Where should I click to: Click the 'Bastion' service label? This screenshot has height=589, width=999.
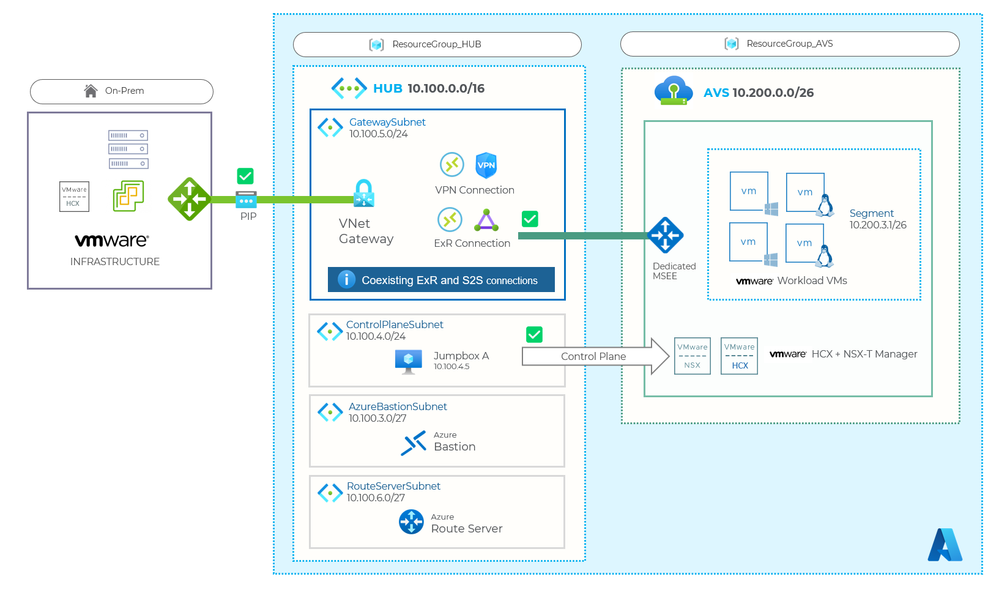point(455,447)
